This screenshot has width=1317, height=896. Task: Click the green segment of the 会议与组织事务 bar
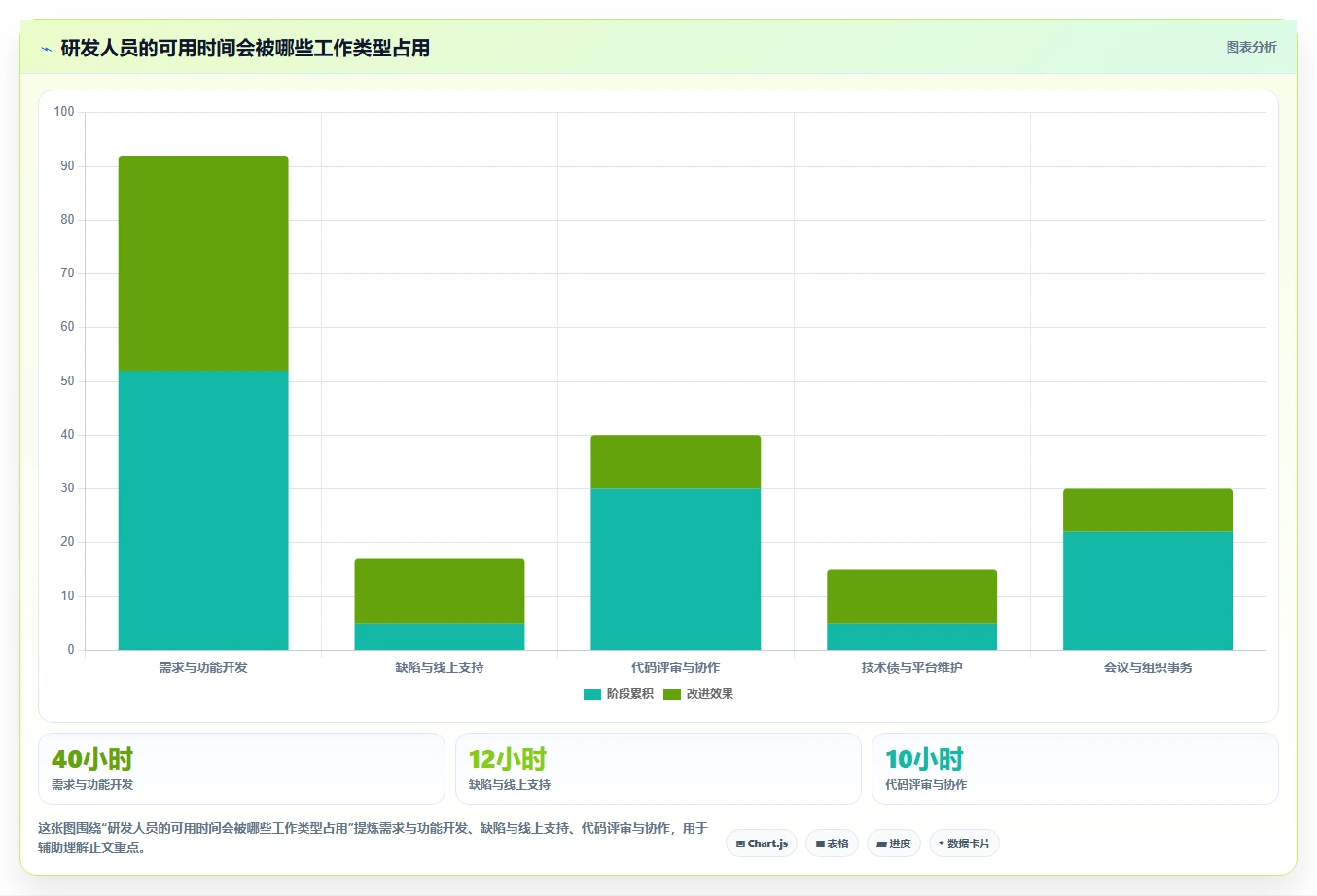(1148, 510)
